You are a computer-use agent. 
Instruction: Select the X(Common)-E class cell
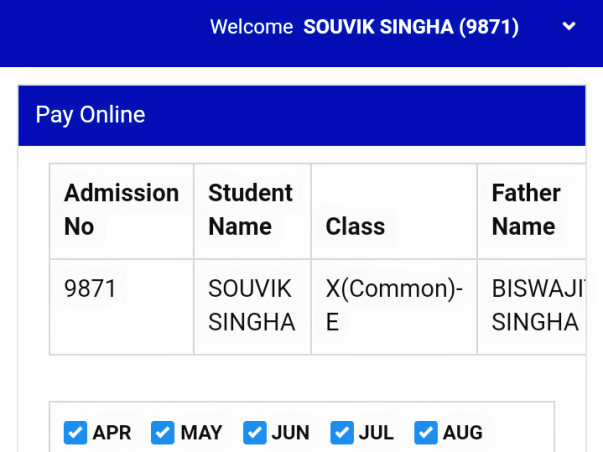click(394, 307)
